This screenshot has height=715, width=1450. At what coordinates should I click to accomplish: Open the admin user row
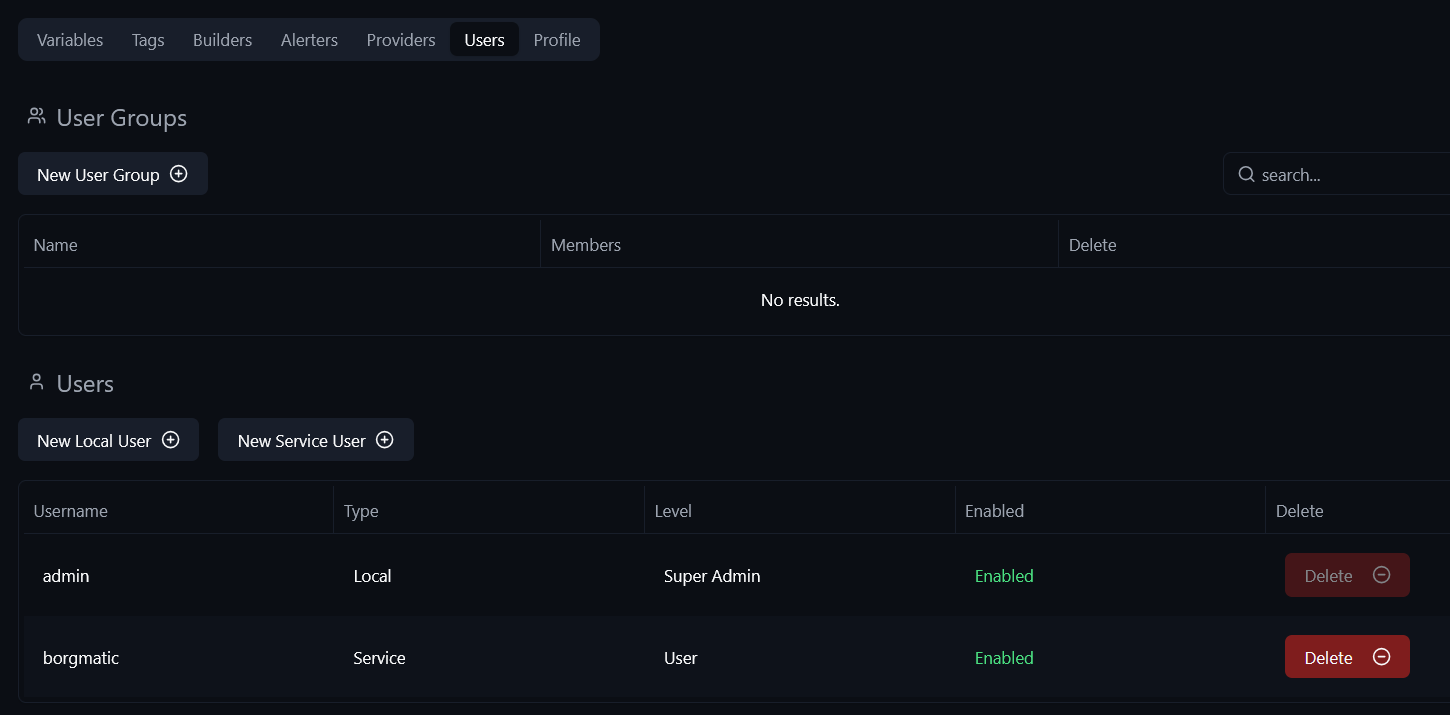(66, 576)
